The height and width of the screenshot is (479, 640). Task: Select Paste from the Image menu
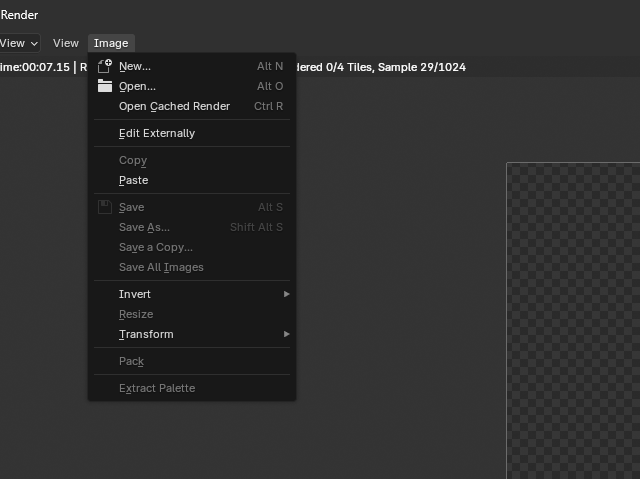point(192,180)
